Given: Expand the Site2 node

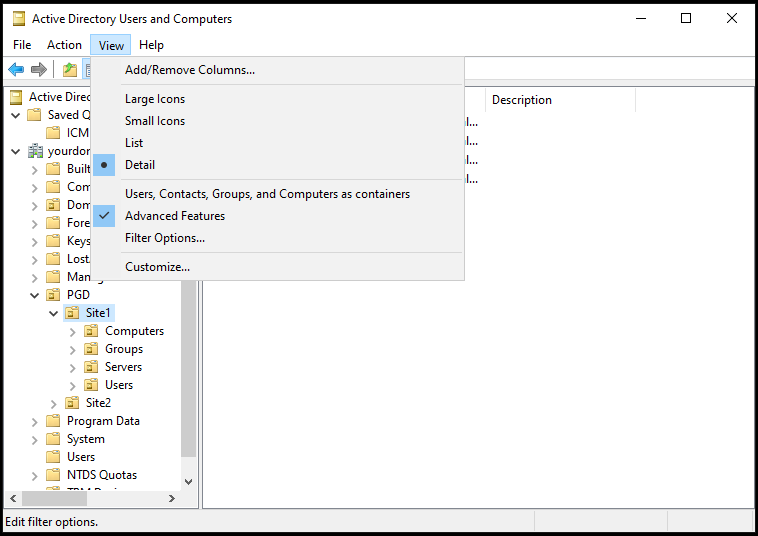Looking at the screenshot, I should 54,404.
